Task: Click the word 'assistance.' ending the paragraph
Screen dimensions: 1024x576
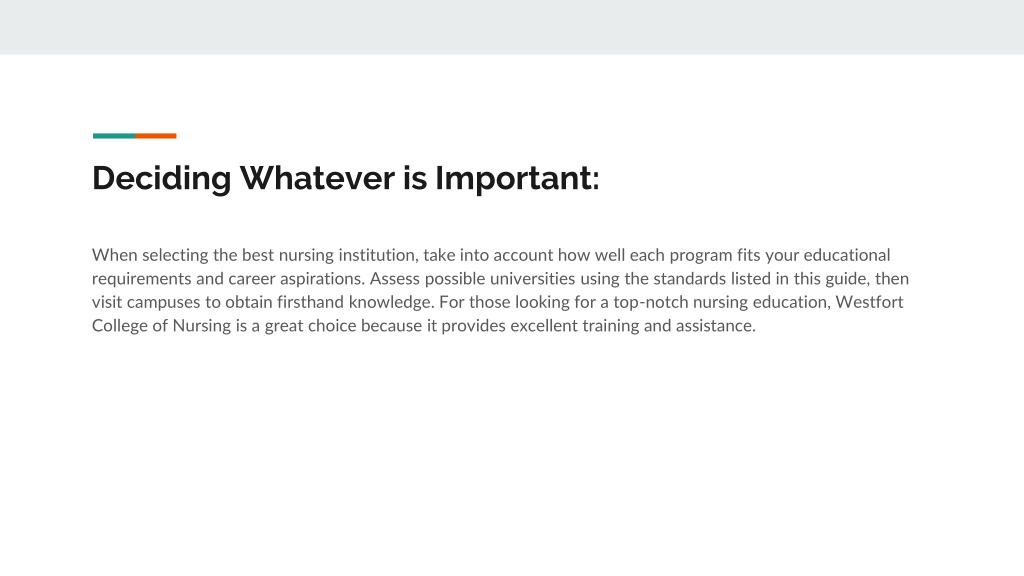Action: coord(716,326)
